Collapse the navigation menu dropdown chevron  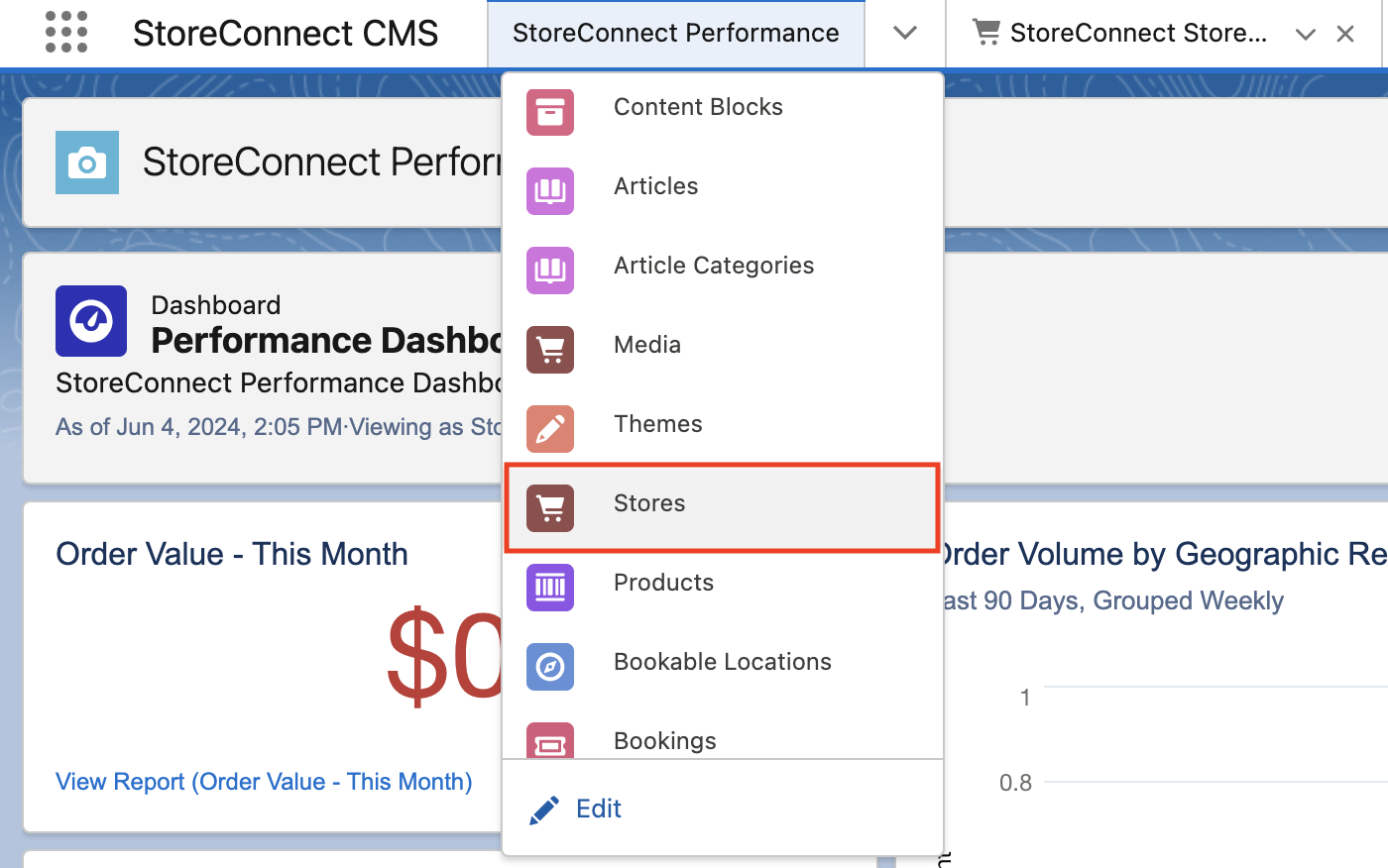pos(904,34)
